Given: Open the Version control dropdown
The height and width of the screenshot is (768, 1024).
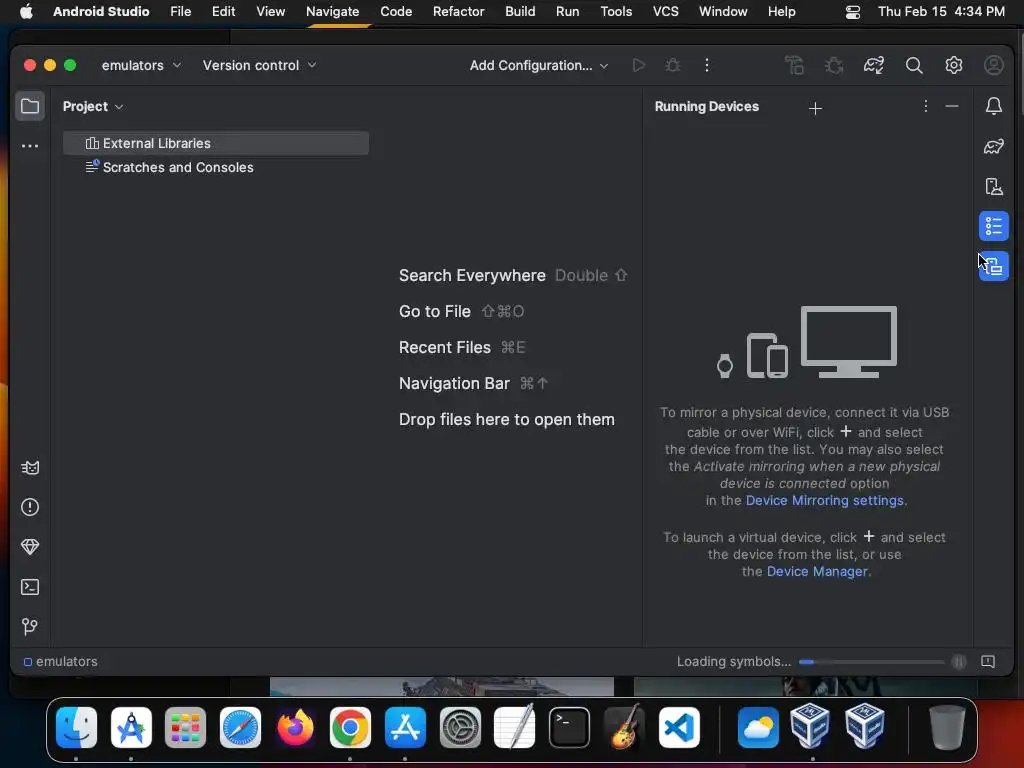Looking at the screenshot, I should (x=259, y=65).
